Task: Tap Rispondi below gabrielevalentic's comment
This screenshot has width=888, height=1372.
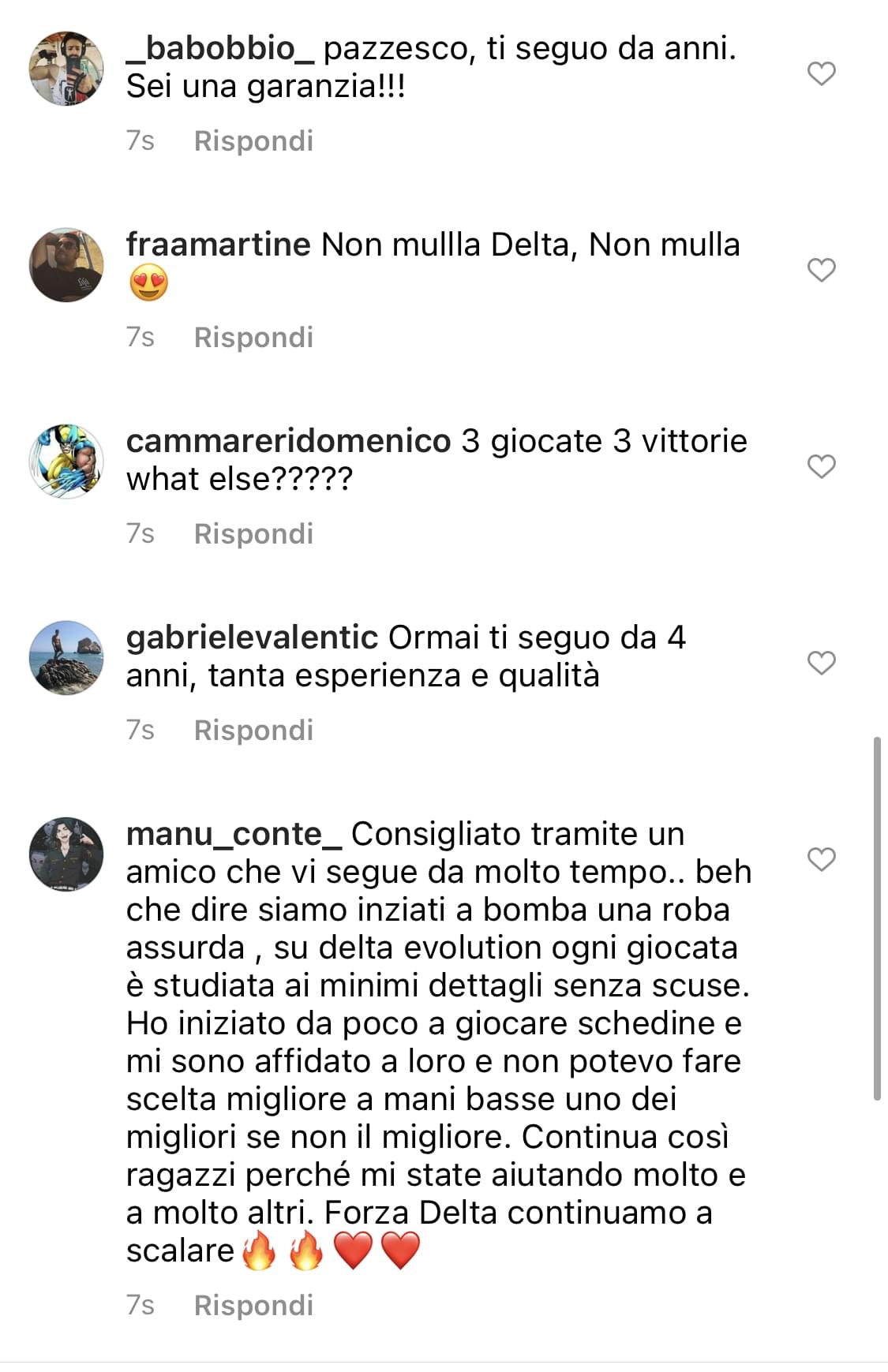Action: (253, 730)
